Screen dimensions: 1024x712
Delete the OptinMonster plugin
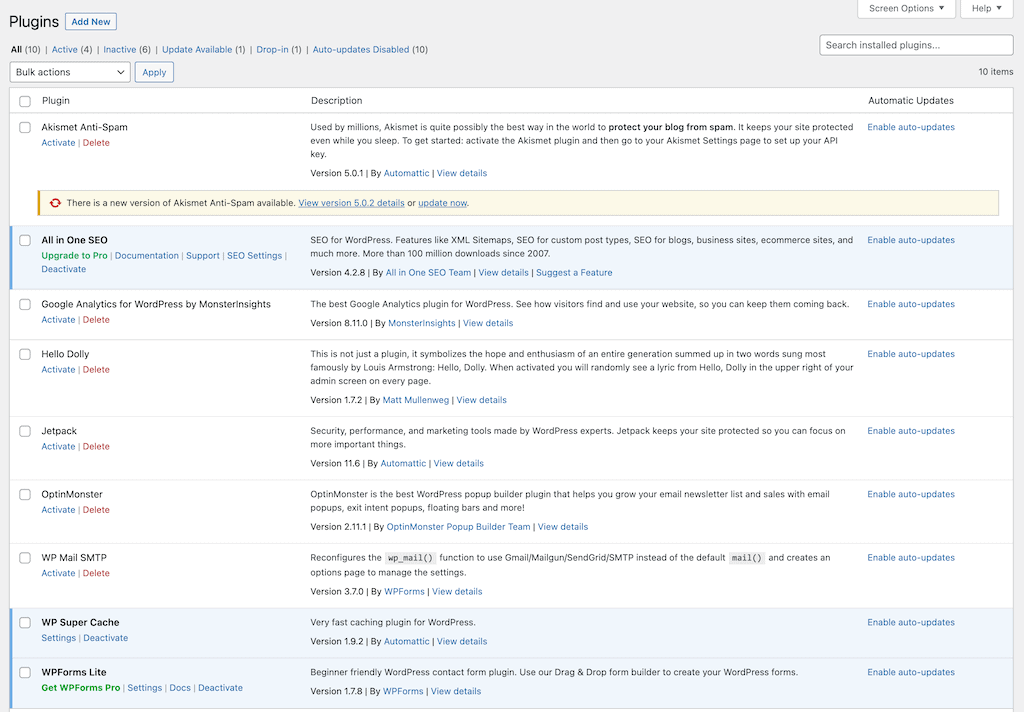coord(96,510)
